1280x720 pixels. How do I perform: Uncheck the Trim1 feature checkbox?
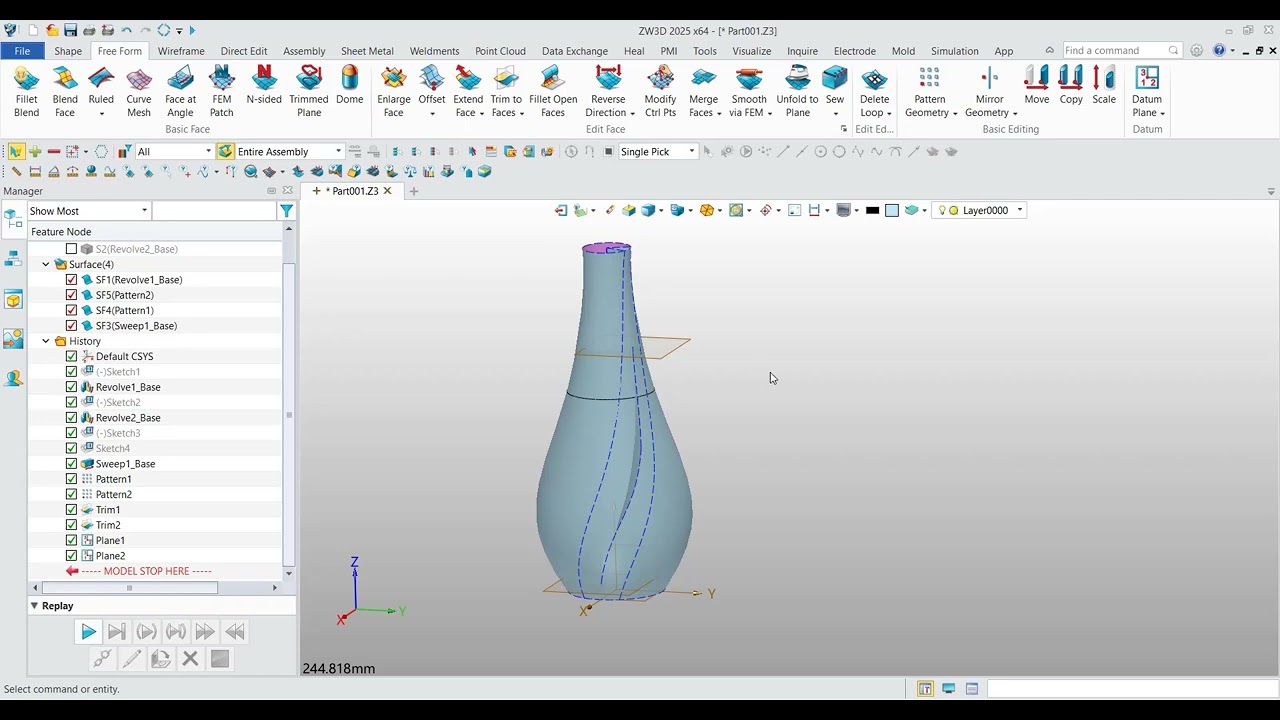coord(71,510)
